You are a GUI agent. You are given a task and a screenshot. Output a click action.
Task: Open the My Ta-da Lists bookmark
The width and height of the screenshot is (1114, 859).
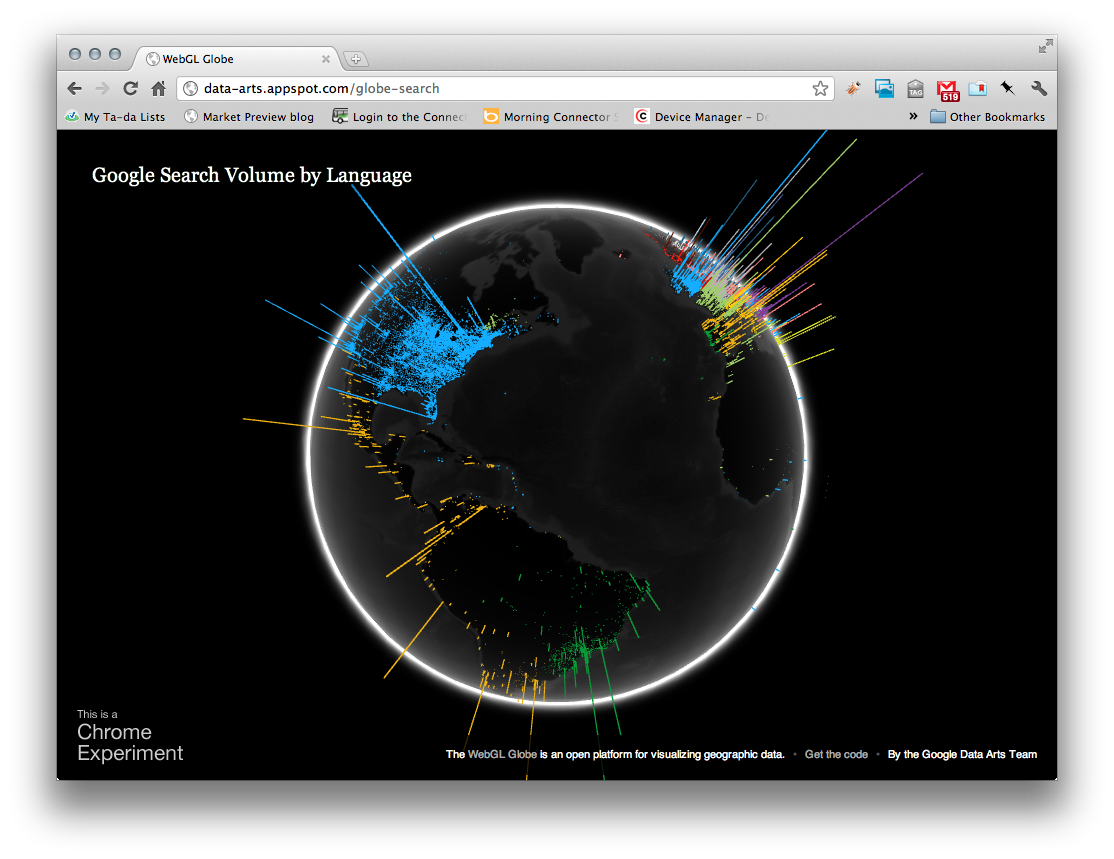click(117, 116)
